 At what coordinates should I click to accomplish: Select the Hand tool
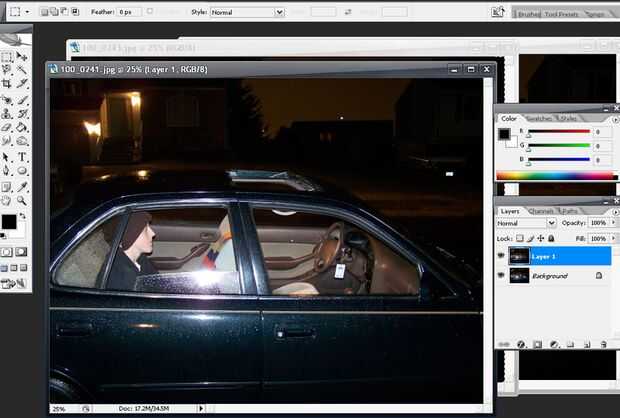point(6,200)
